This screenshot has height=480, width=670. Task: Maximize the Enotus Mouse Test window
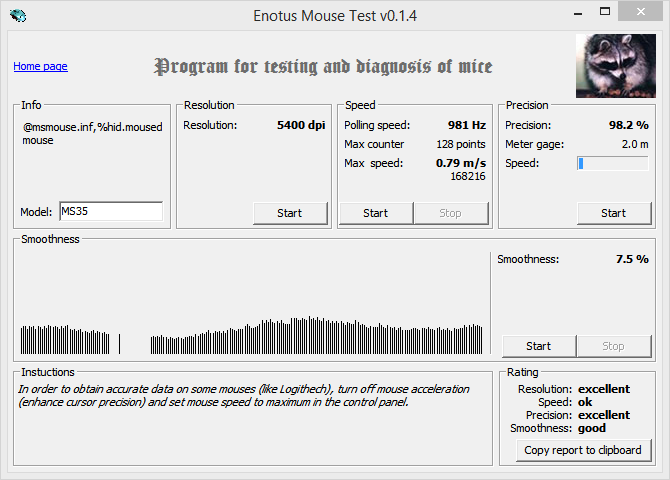605,12
